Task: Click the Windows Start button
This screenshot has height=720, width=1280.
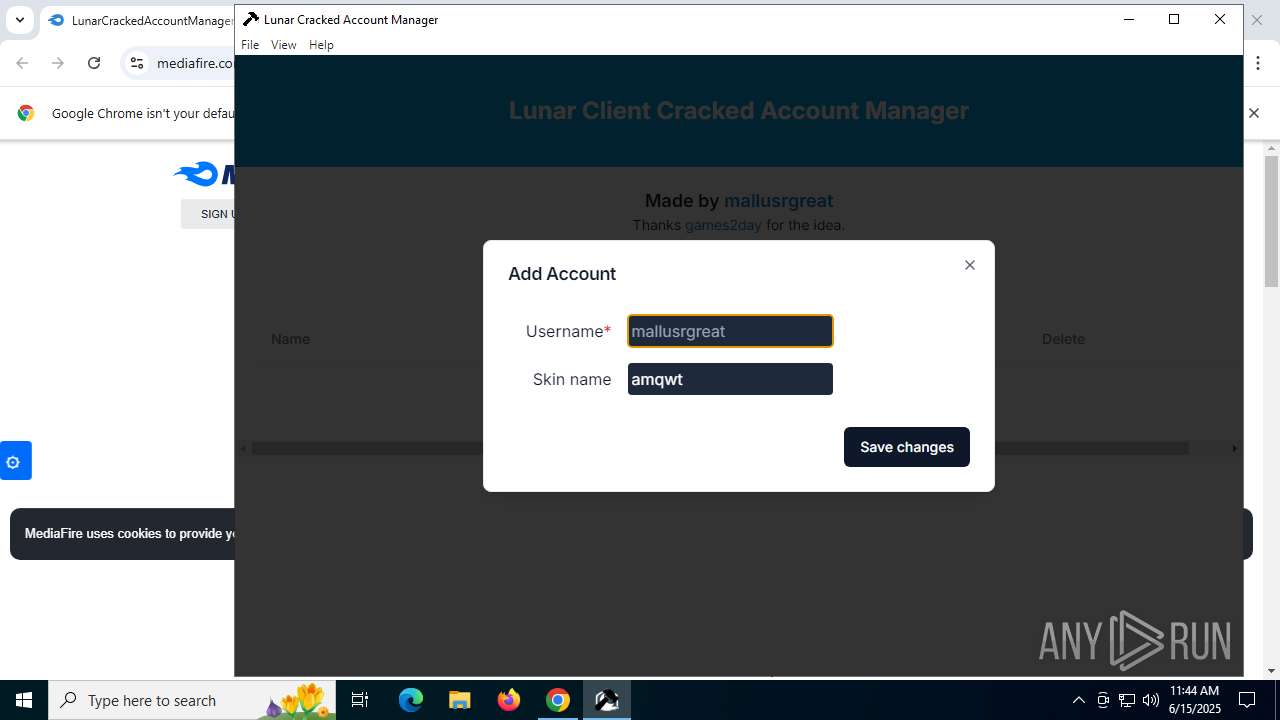Action: coord(24,700)
